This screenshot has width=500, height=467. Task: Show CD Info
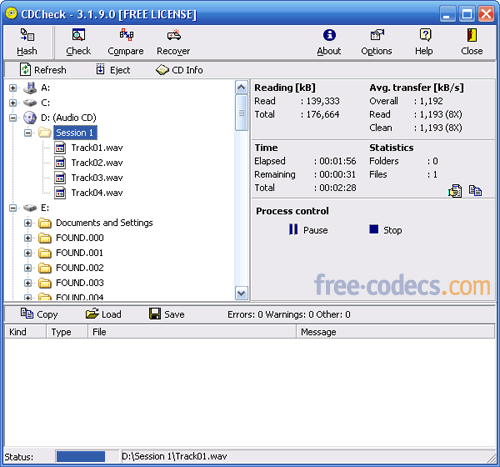pyautogui.click(x=179, y=70)
